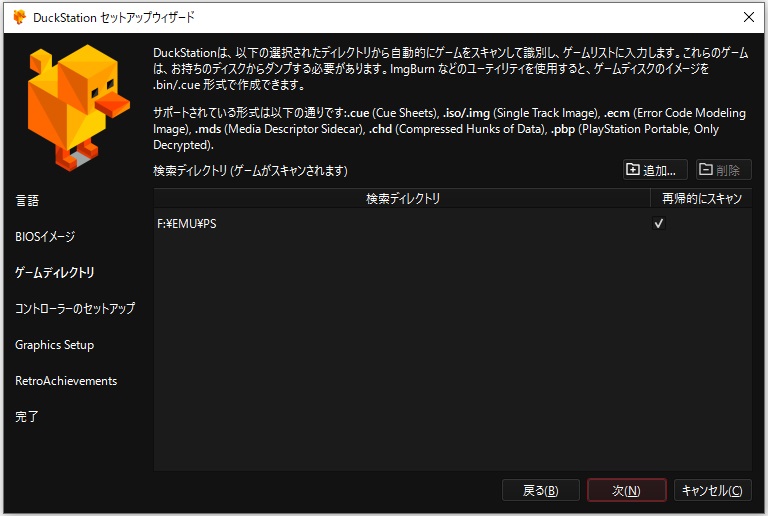This screenshot has height=516, width=768.
Task: Click the 戻る(B) back button
Action: tap(541, 490)
